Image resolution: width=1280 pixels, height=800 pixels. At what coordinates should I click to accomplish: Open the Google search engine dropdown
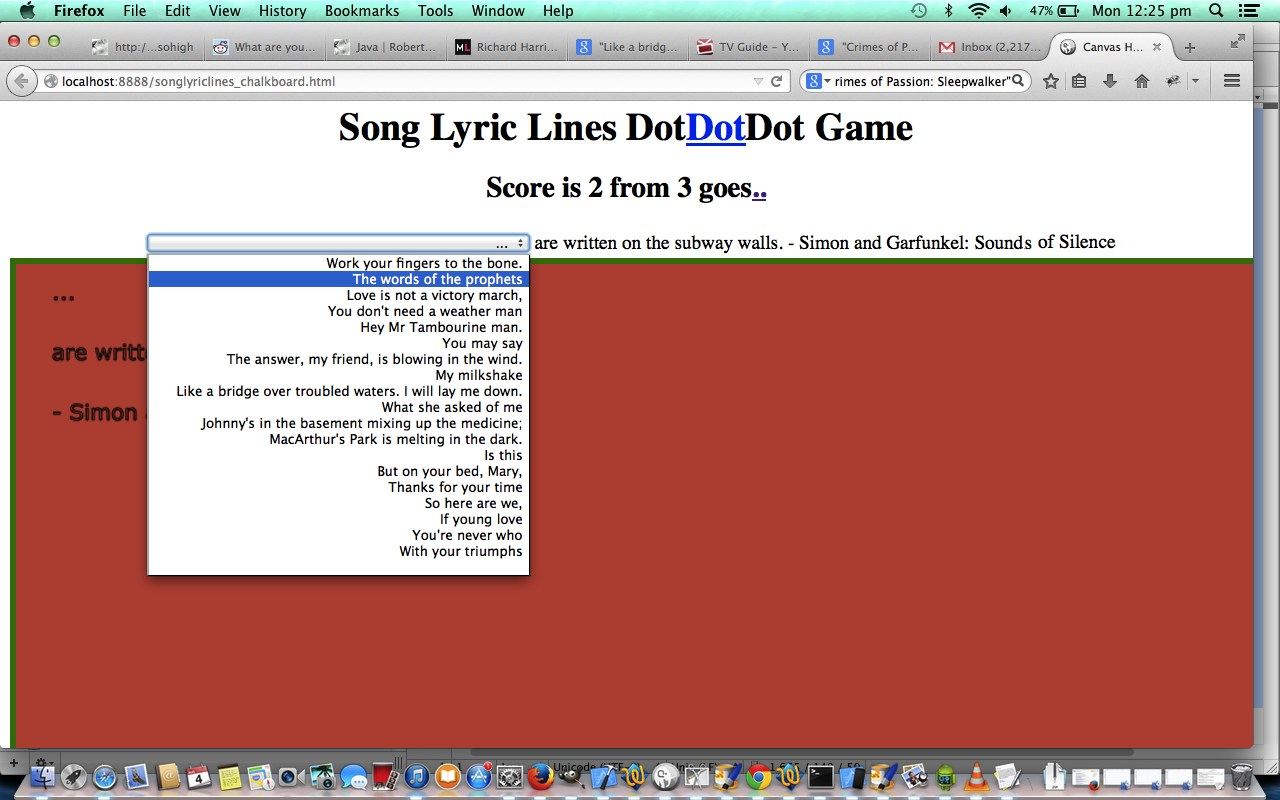[819, 81]
